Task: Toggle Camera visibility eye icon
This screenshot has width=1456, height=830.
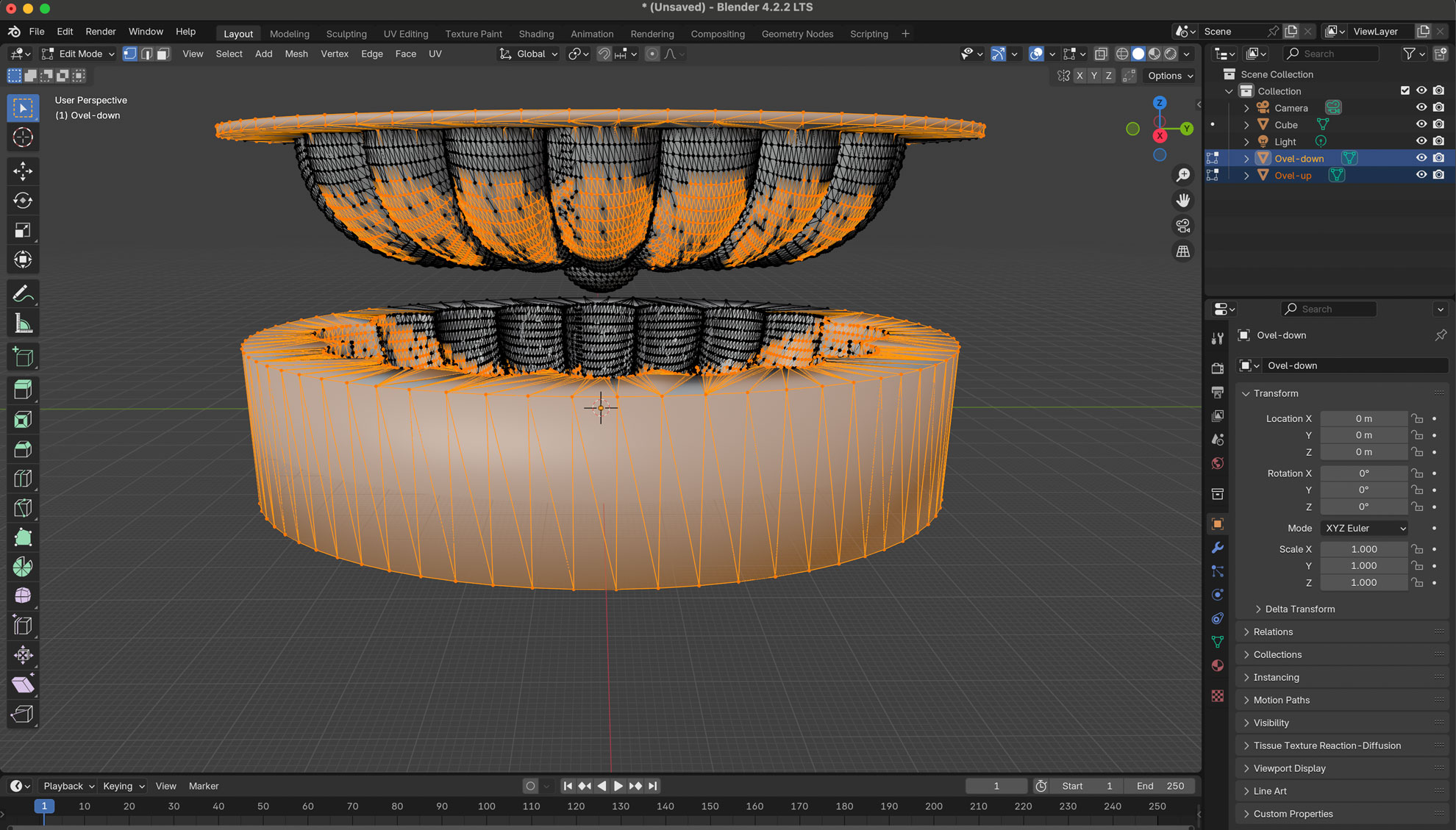Action: click(x=1421, y=107)
